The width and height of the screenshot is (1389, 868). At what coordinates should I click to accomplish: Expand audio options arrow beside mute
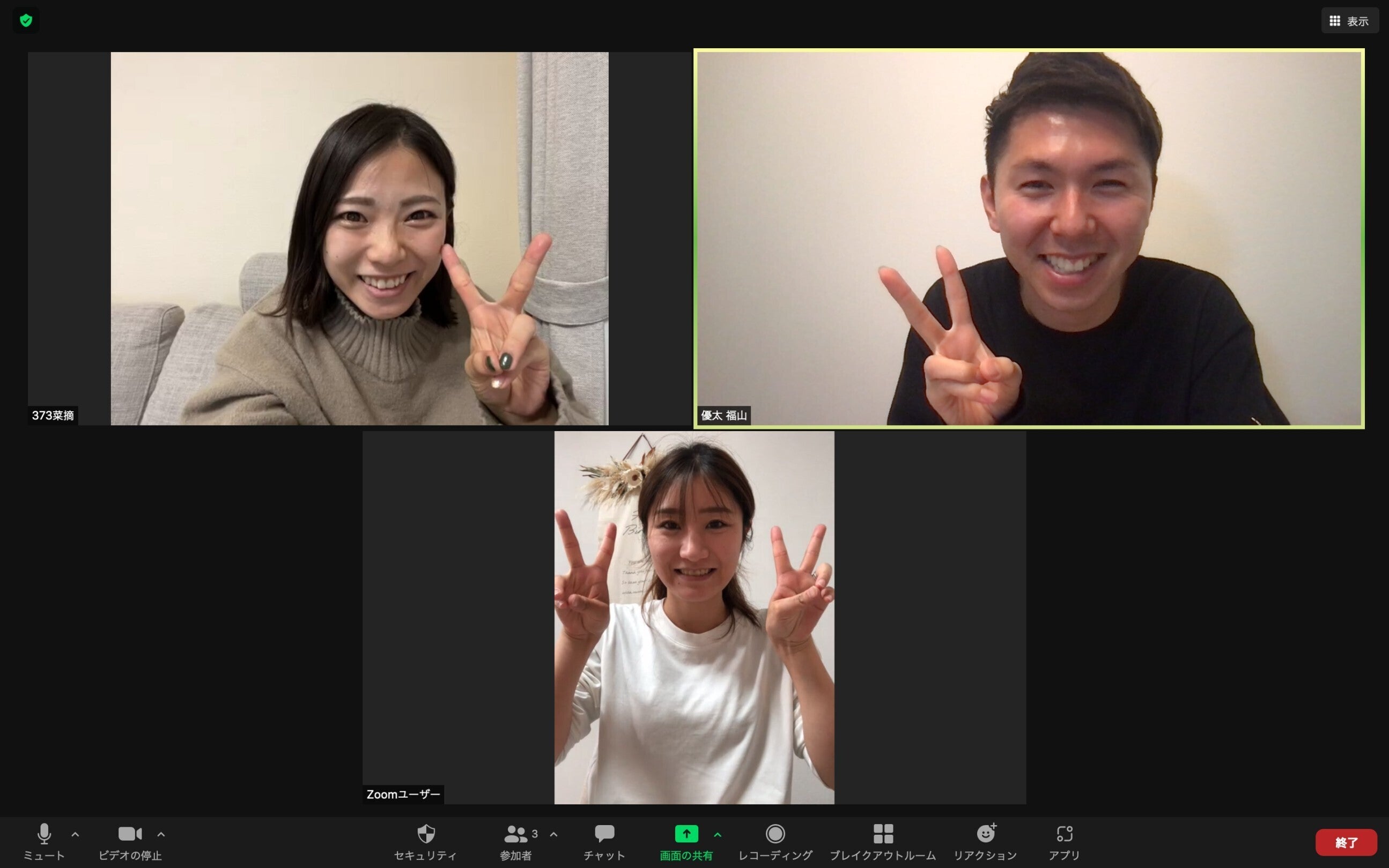pyautogui.click(x=75, y=834)
